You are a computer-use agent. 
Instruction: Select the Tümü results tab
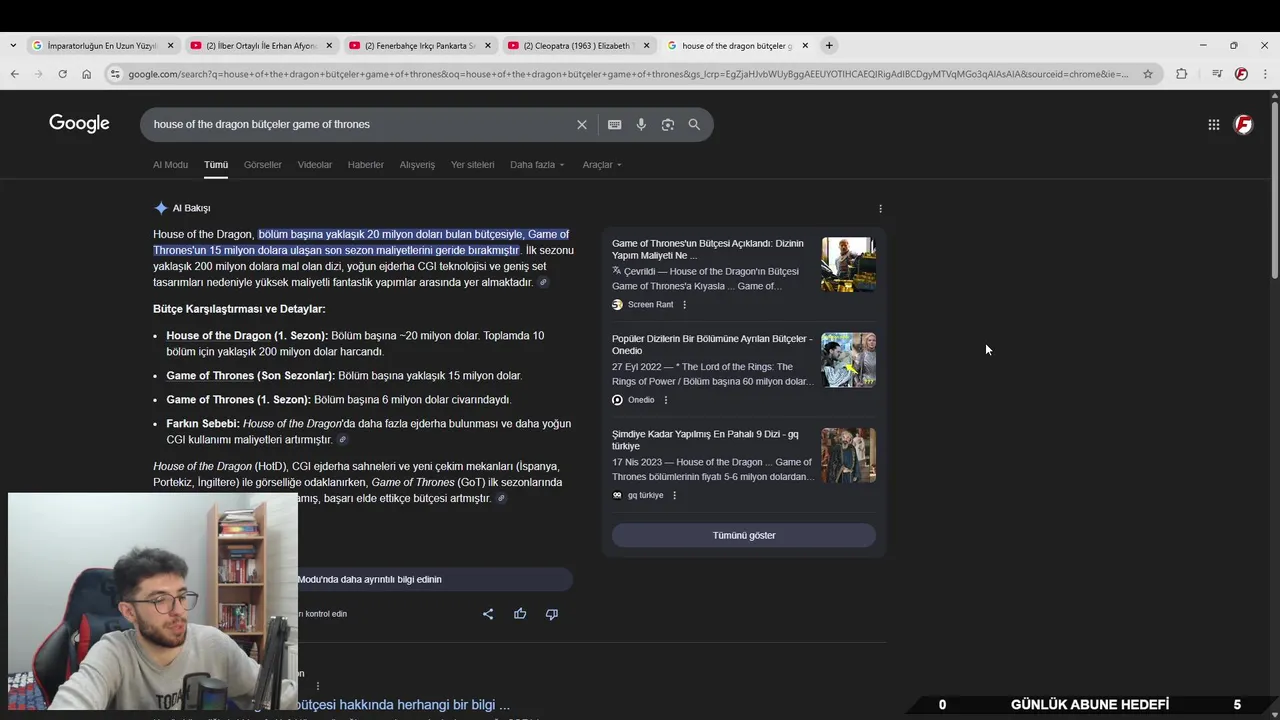point(216,165)
